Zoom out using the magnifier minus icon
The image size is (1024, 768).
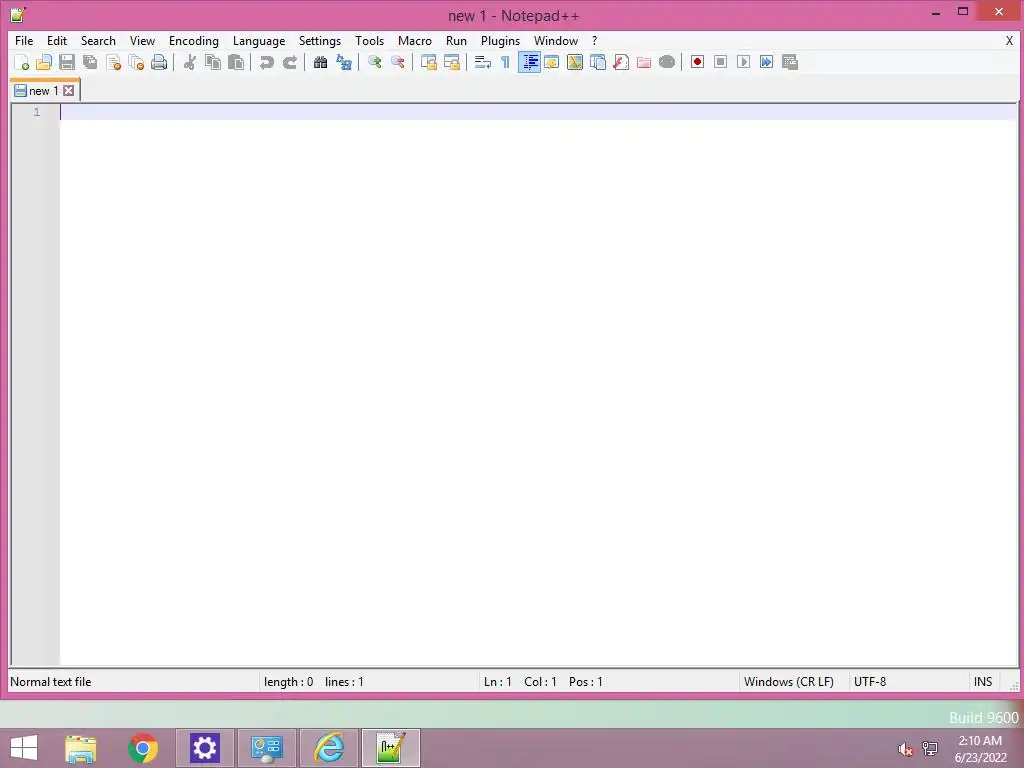(x=397, y=62)
